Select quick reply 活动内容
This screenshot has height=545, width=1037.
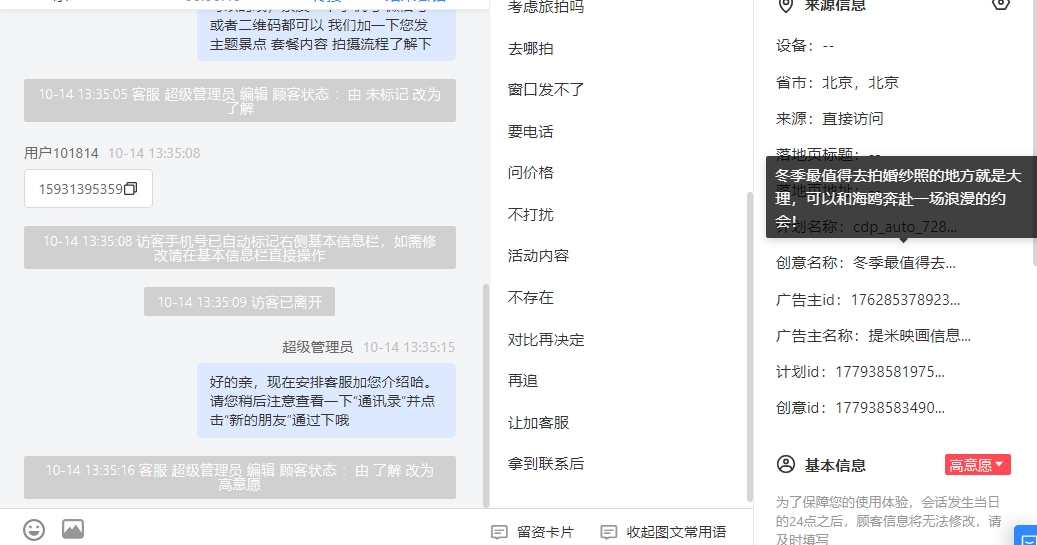coord(538,255)
